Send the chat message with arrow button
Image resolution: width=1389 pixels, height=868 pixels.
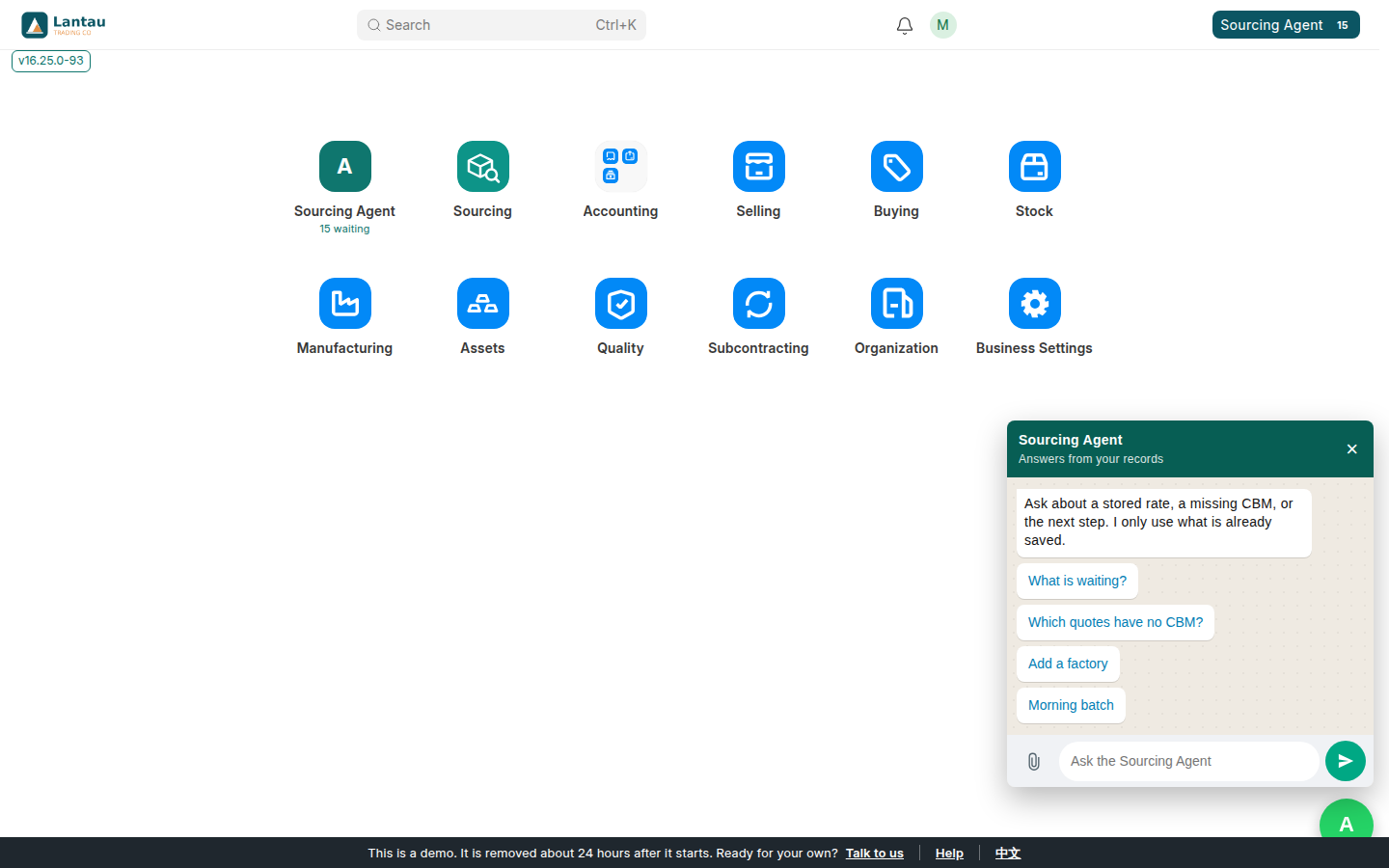pos(1345,761)
